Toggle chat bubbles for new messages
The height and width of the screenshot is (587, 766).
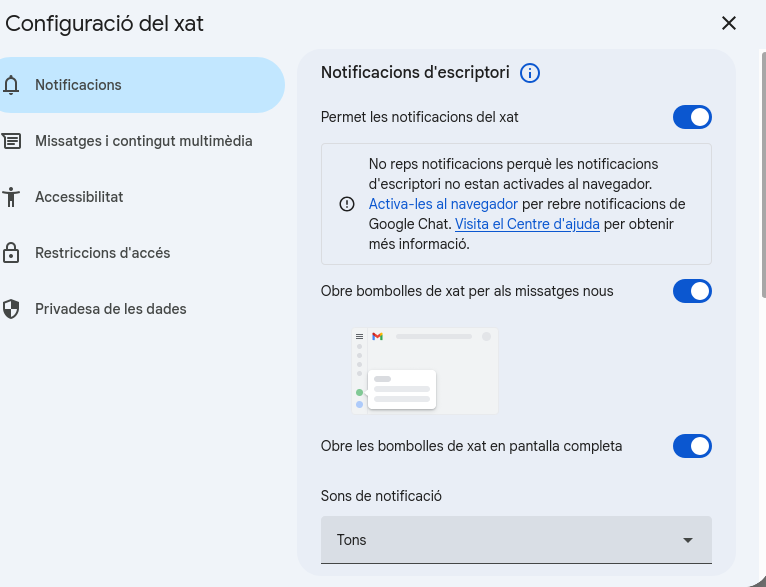[692, 291]
